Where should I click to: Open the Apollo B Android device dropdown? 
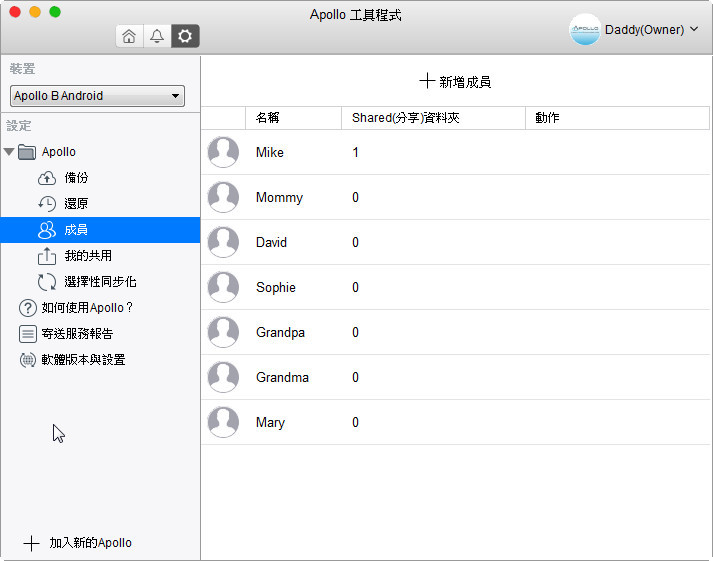97,96
